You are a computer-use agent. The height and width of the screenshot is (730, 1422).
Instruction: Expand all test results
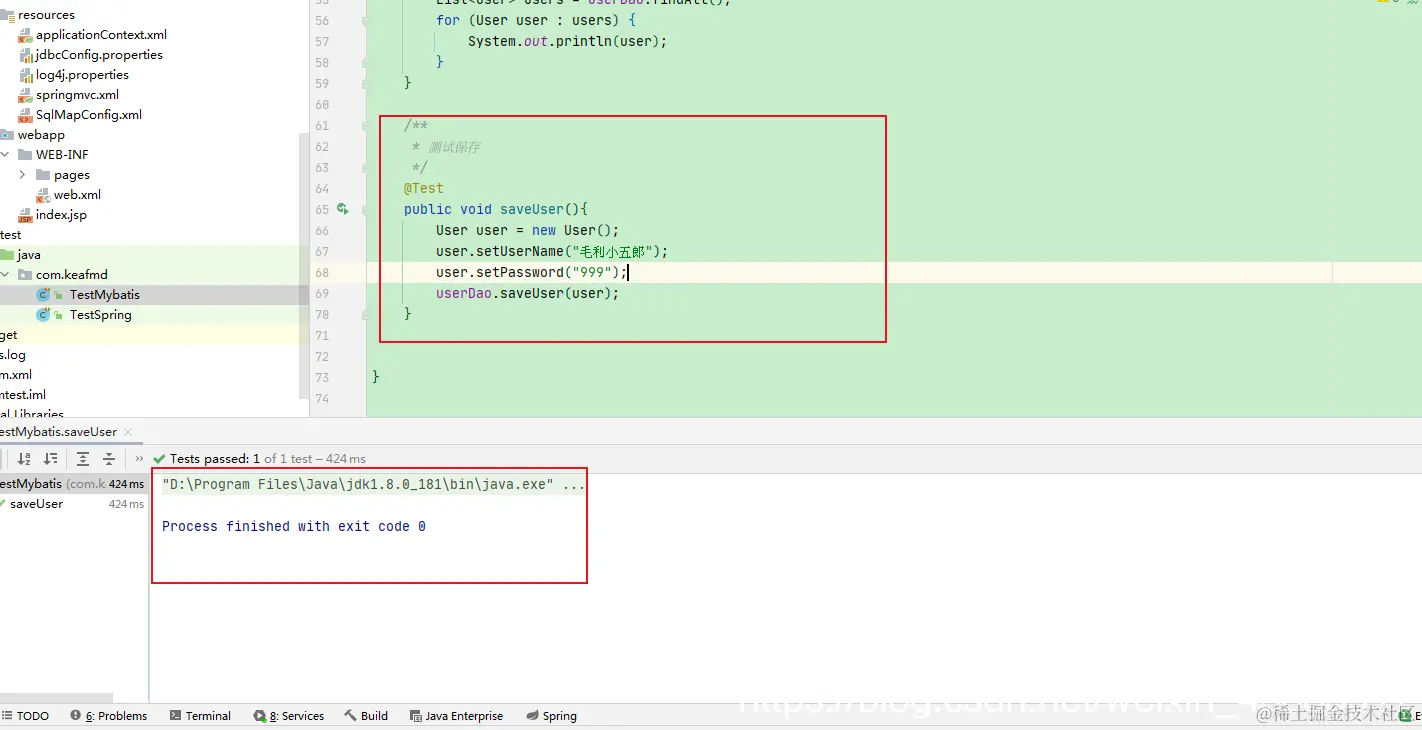tap(83, 459)
